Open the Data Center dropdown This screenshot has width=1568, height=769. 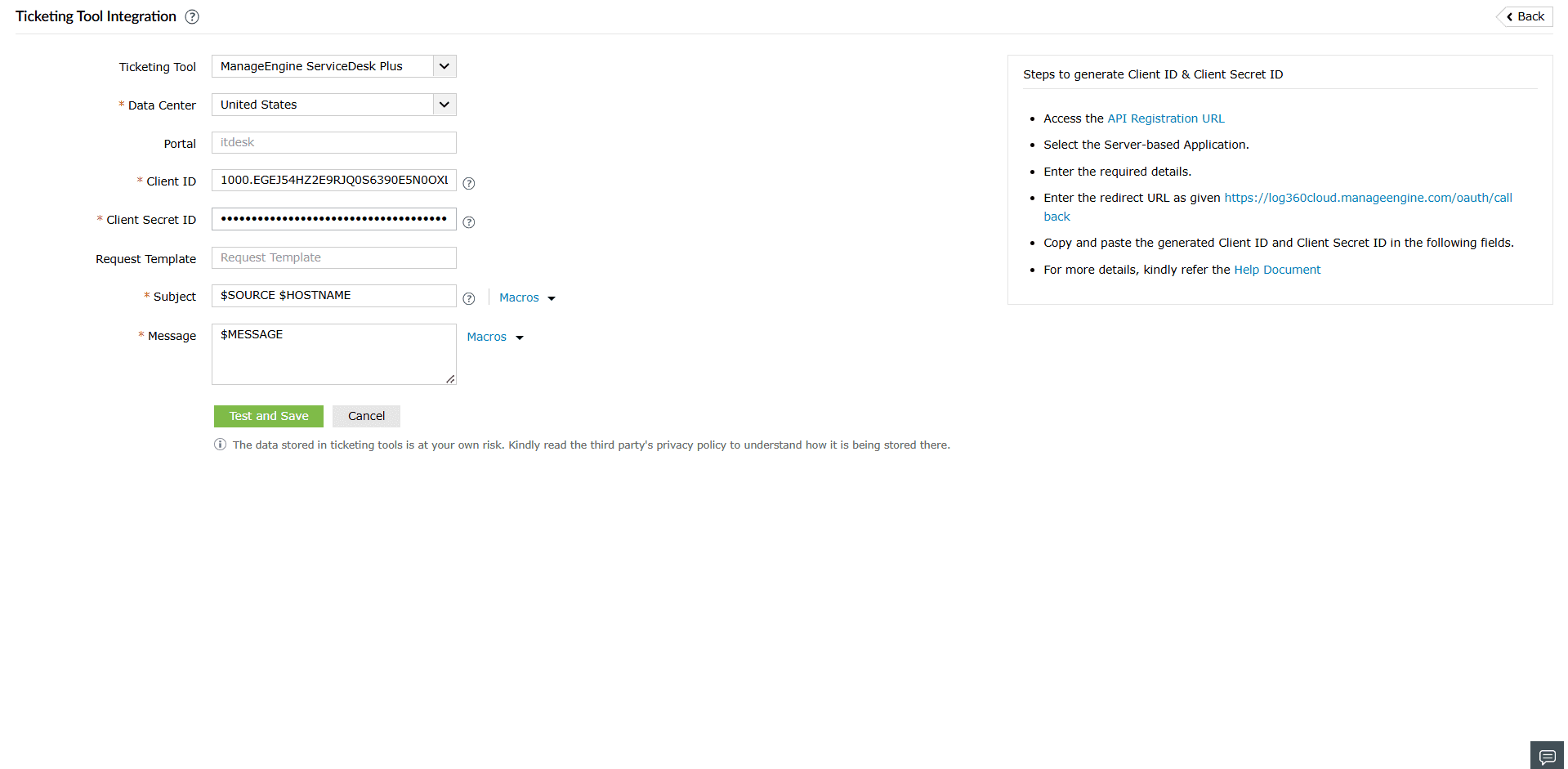[x=334, y=105]
